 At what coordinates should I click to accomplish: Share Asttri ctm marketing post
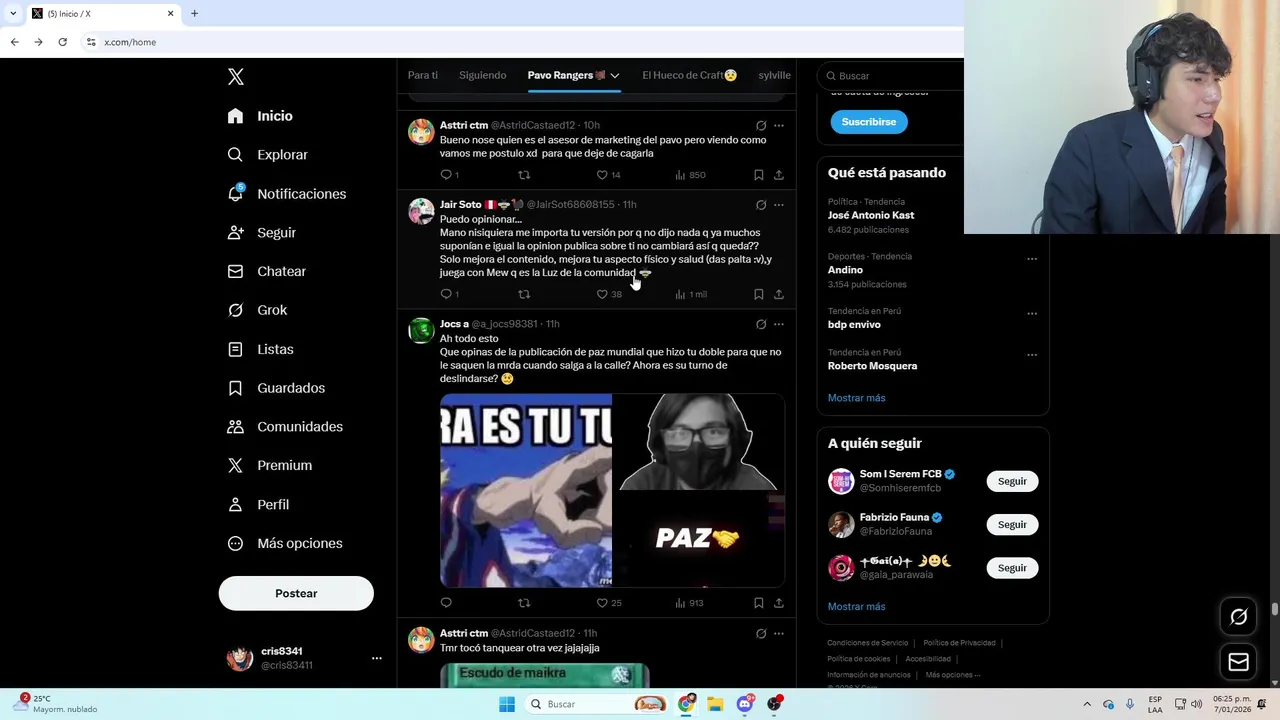click(779, 175)
